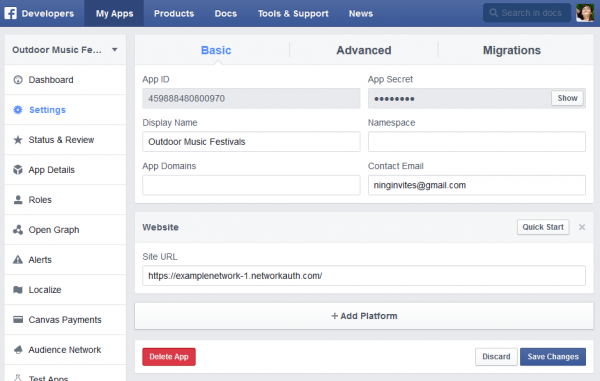Show the App Secret
Viewport: 600px width, 381px height.
(567, 98)
